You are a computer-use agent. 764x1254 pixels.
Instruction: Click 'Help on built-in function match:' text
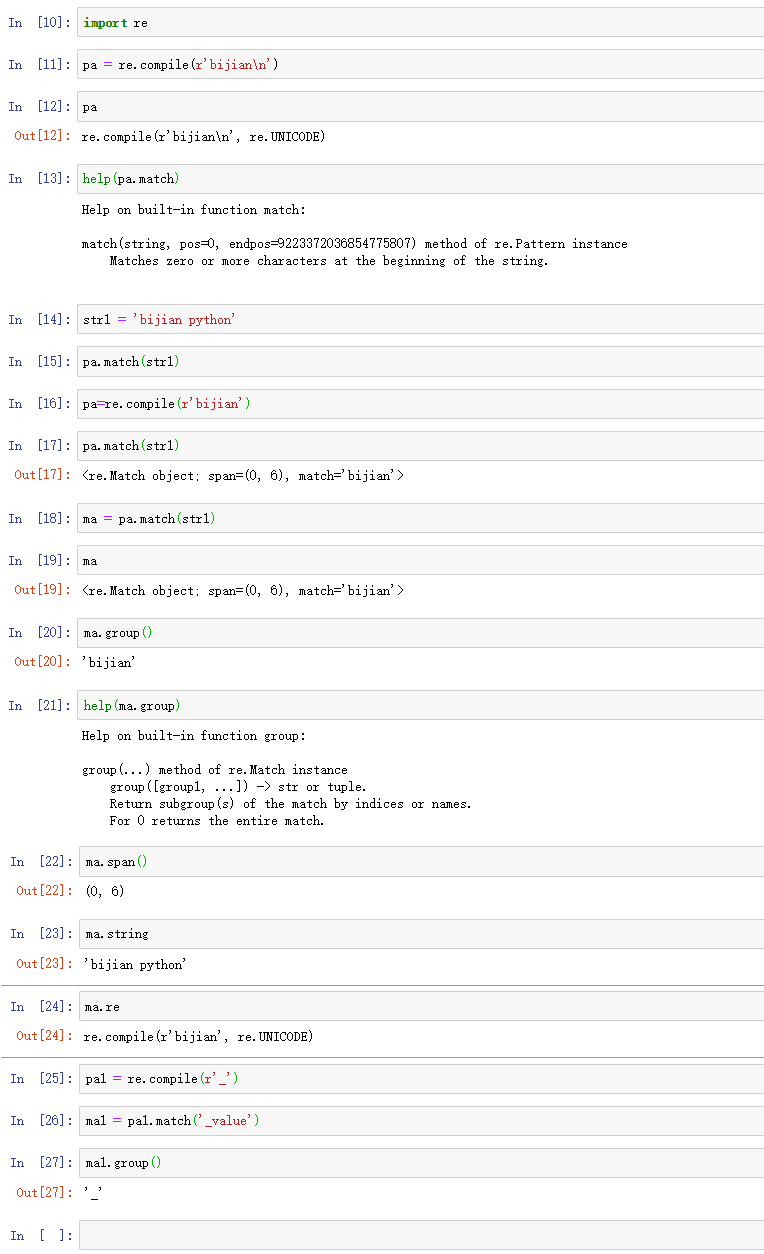194,209
